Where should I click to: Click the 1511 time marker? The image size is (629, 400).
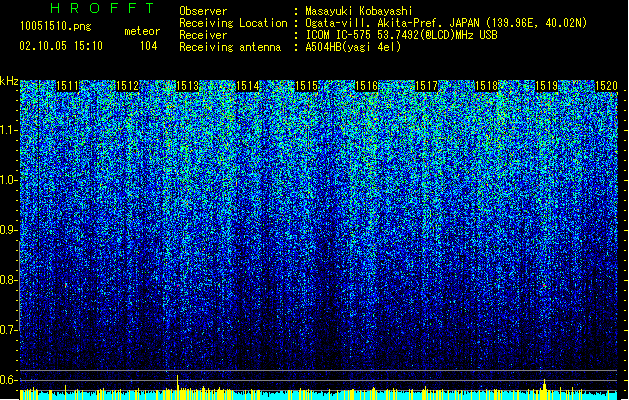67,86
